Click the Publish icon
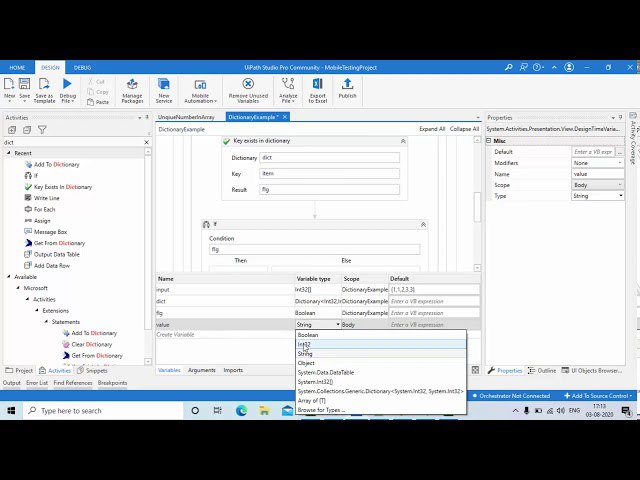This screenshot has height=480, width=640. tap(347, 84)
